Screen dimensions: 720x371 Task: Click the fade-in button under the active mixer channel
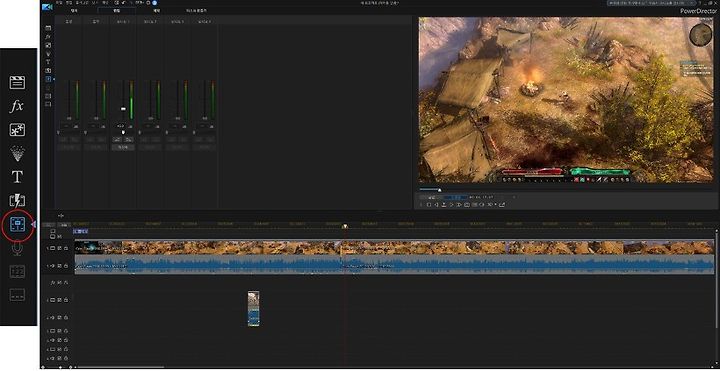tap(118, 139)
